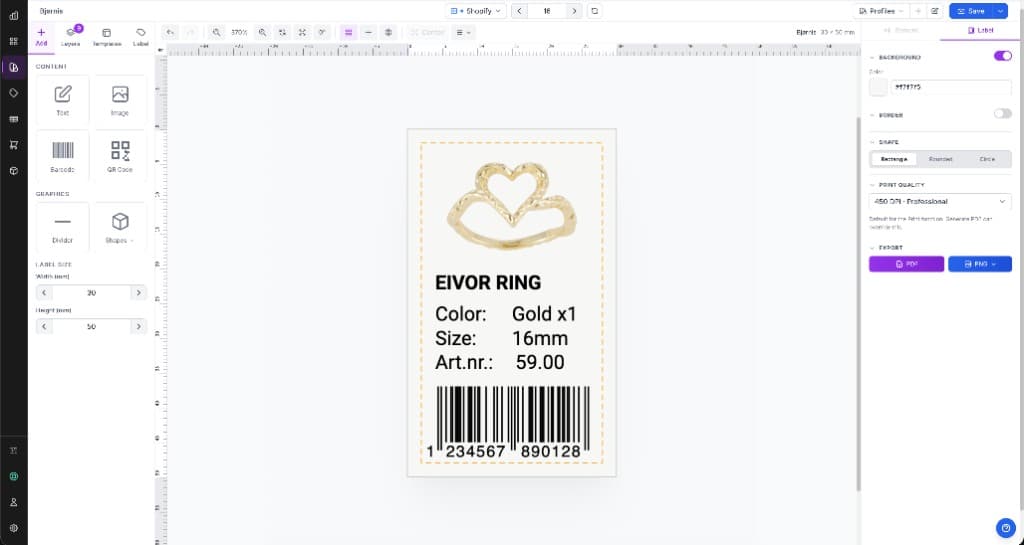Select Rounded shape option
Viewport: 1024px width, 545px height.
(x=940, y=159)
